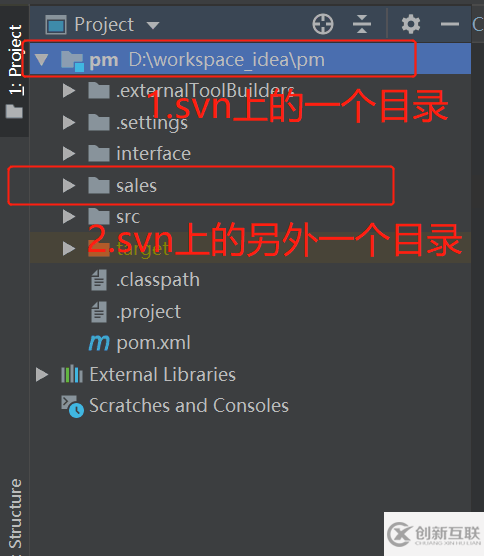Expand the .externalToolBuilders folder

(69, 91)
